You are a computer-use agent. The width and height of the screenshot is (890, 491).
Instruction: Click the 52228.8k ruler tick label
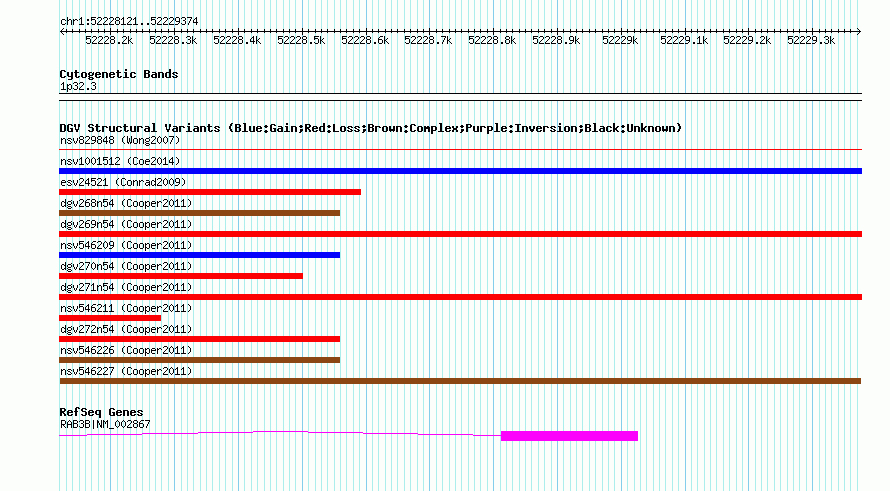pyautogui.click(x=492, y=40)
